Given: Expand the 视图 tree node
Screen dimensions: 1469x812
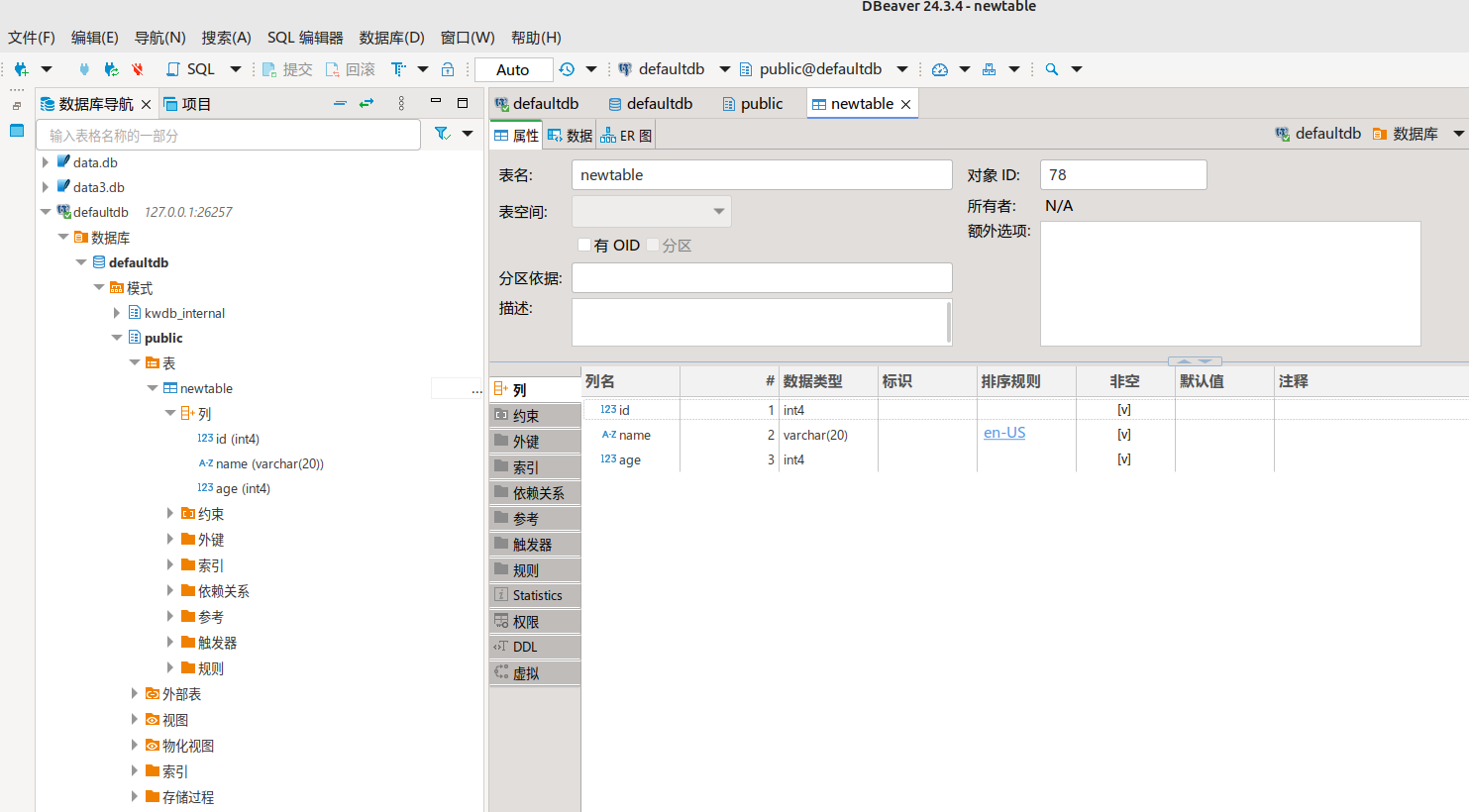Looking at the screenshot, I should (135, 720).
